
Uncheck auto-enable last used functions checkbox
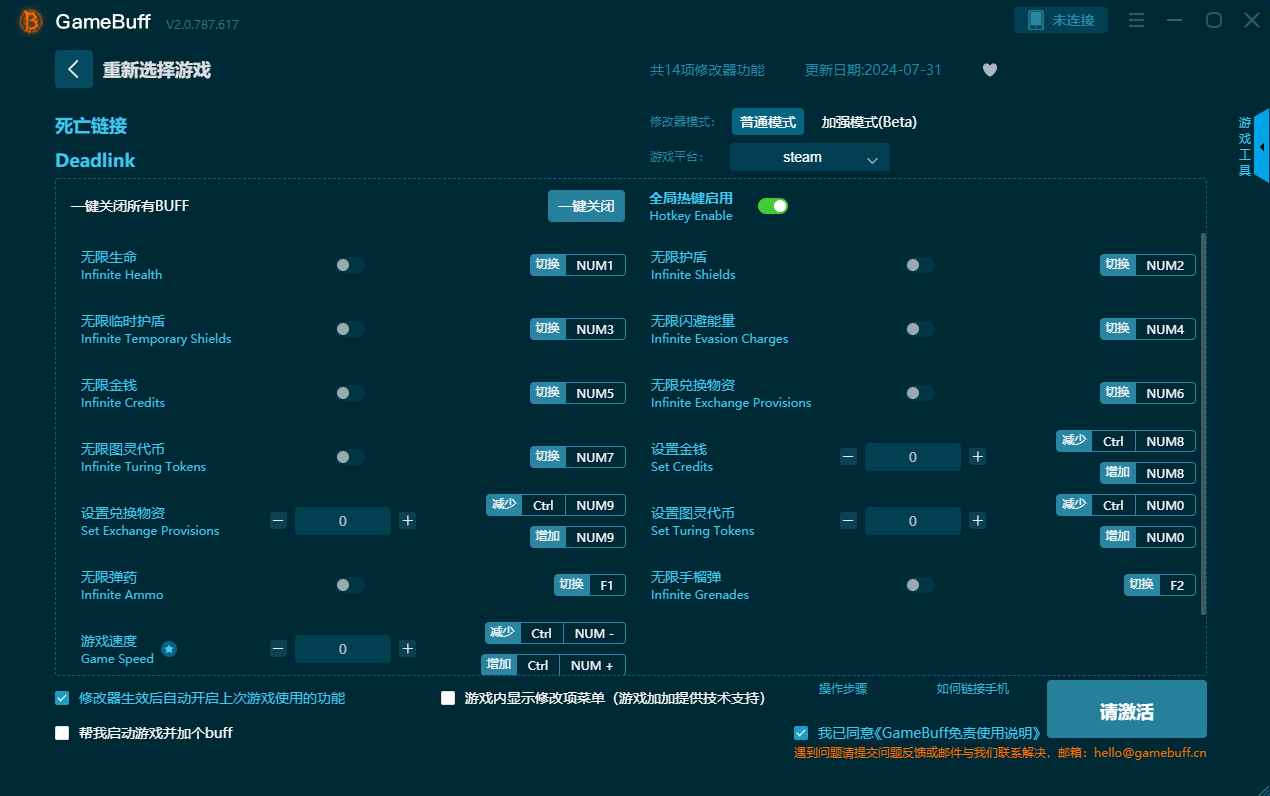[x=62, y=698]
